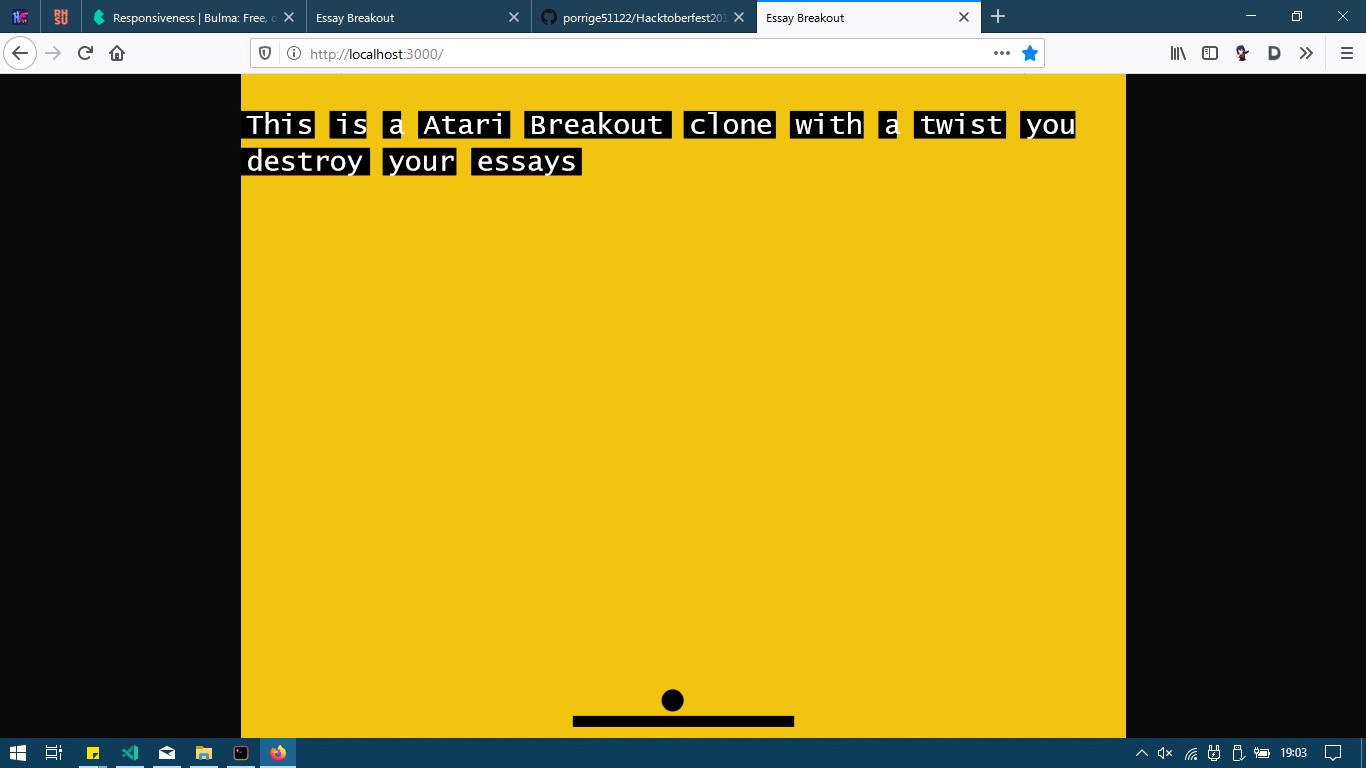Screen dimensions: 1366x768
Task: Click the 'Atari' word brick
Action: coord(464,125)
